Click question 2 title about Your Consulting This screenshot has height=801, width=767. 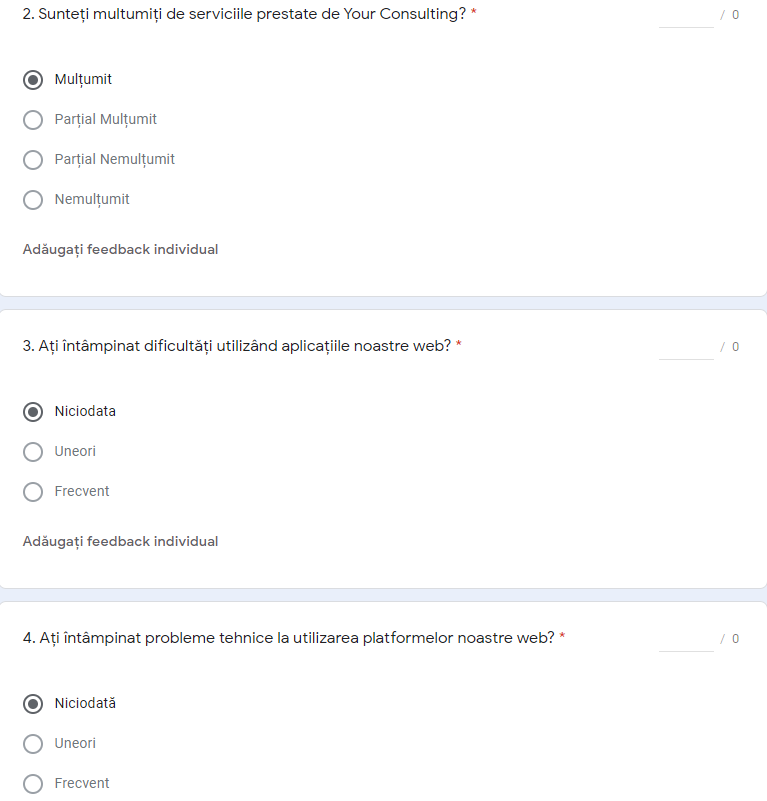point(244,15)
